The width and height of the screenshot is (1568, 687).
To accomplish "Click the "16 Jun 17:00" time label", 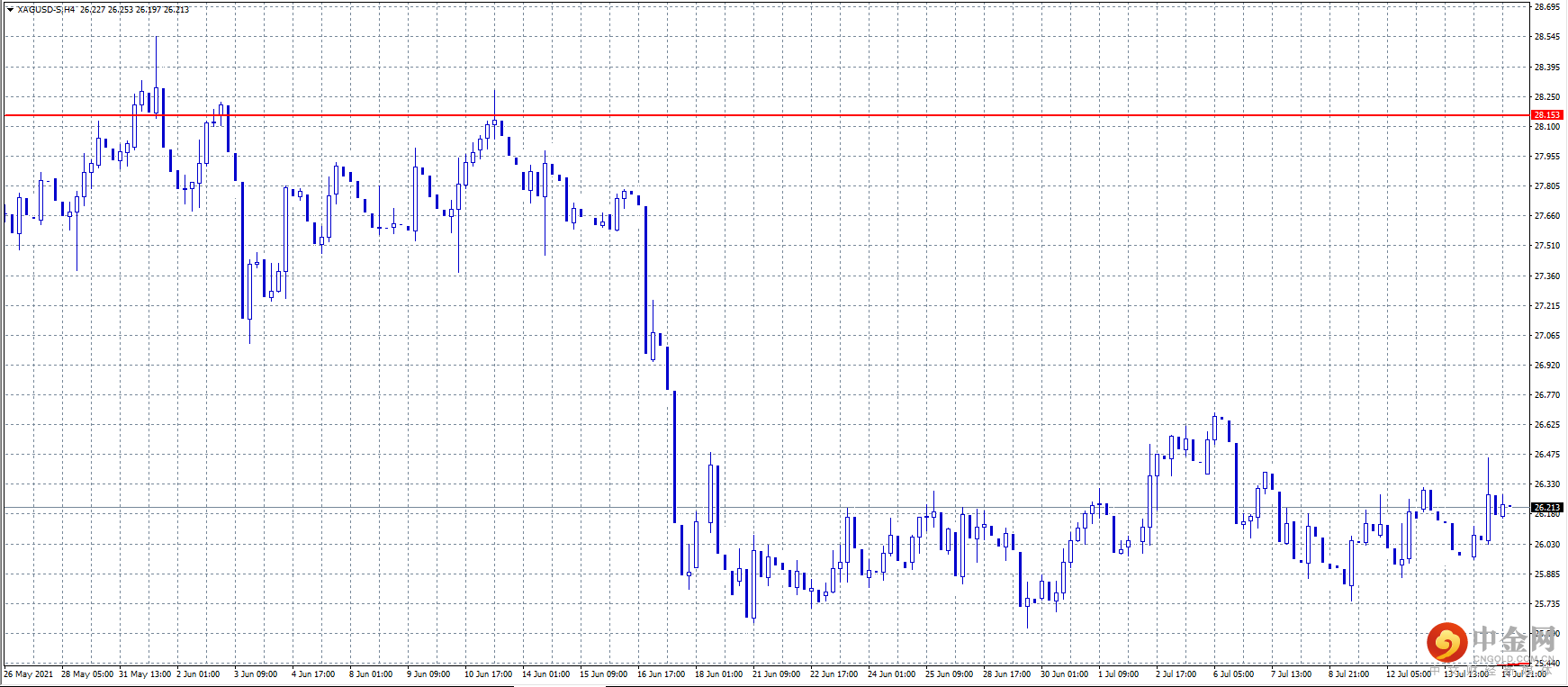I will pyautogui.click(x=662, y=674).
